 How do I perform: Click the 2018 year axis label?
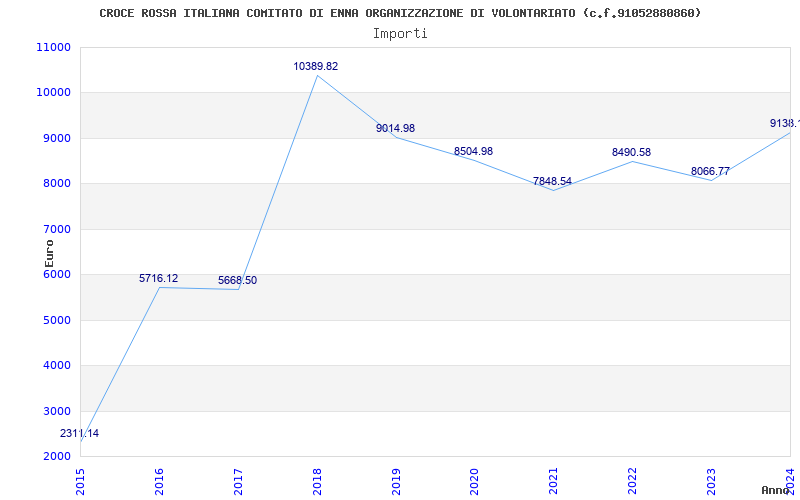point(317,481)
